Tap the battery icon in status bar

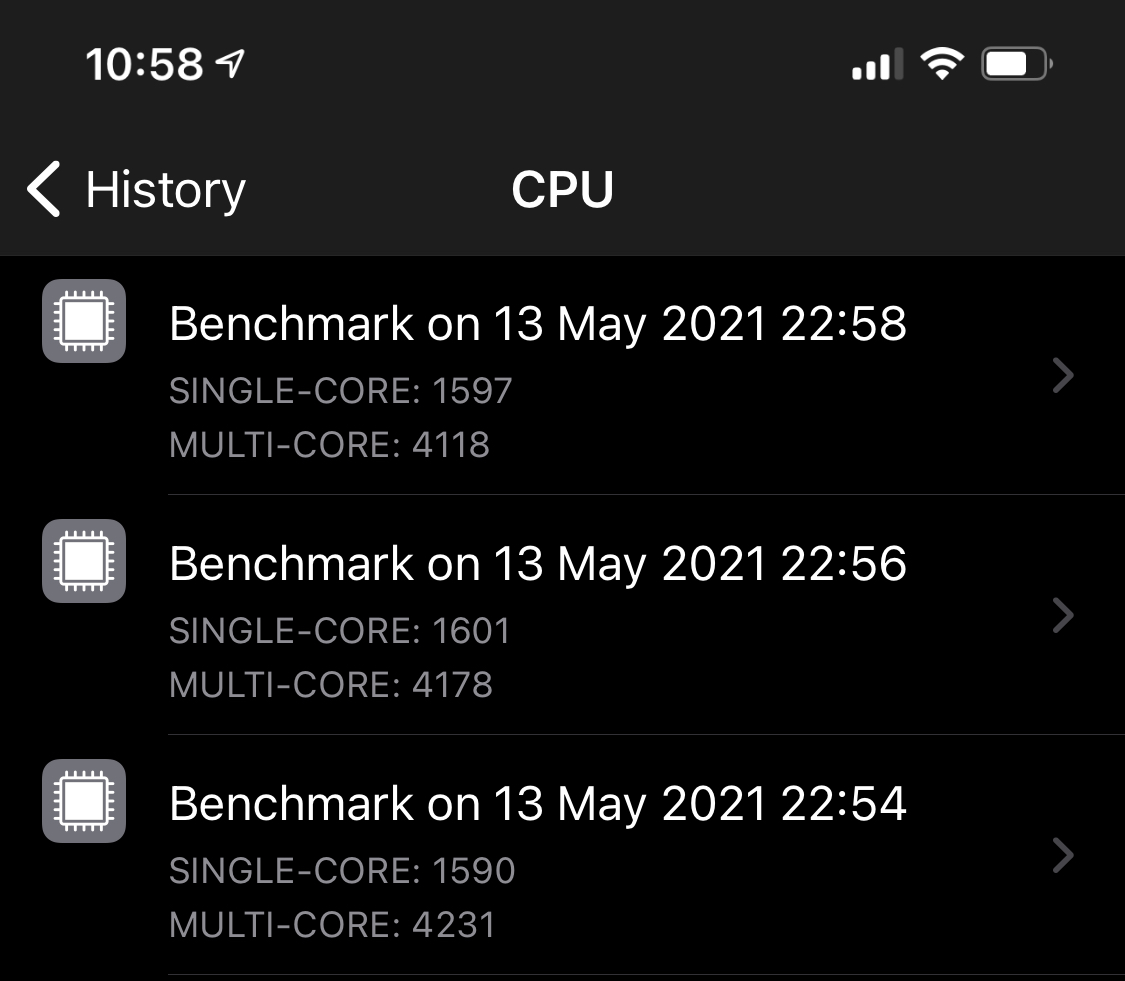[x=1016, y=66]
